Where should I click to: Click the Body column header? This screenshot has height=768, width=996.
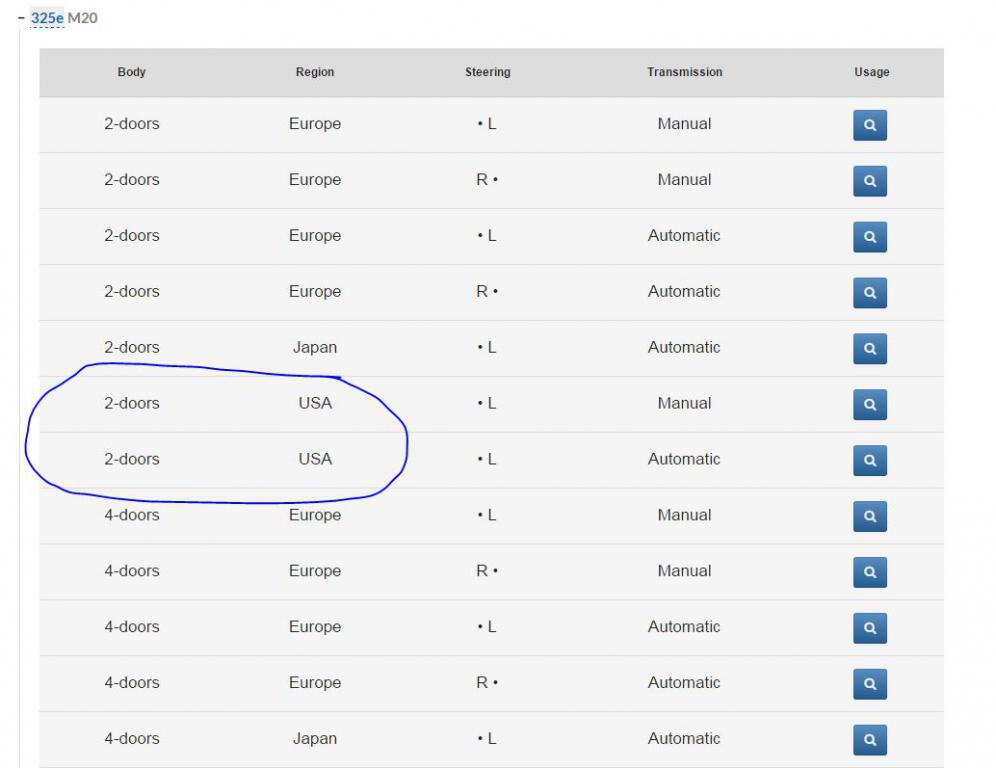point(131,72)
